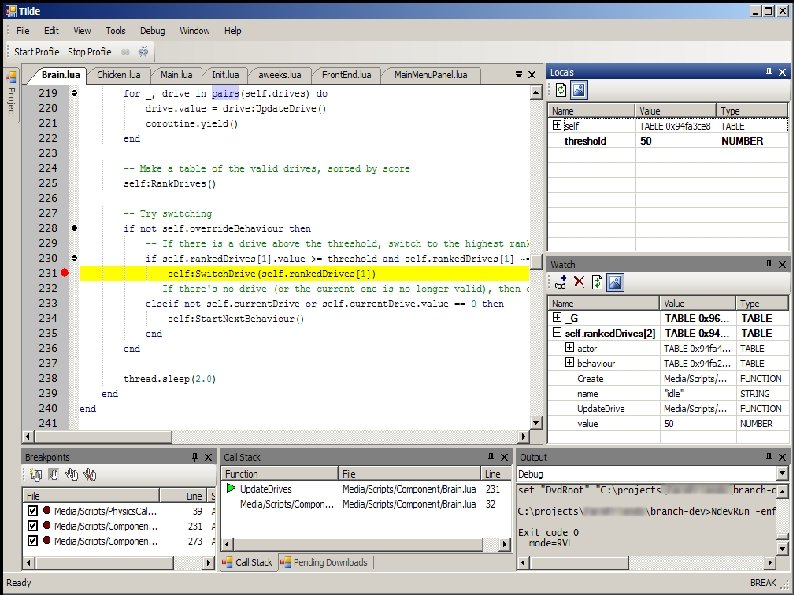
Task: Click the green current-frame arrow for UpdateDrives
Action: (231, 489)
